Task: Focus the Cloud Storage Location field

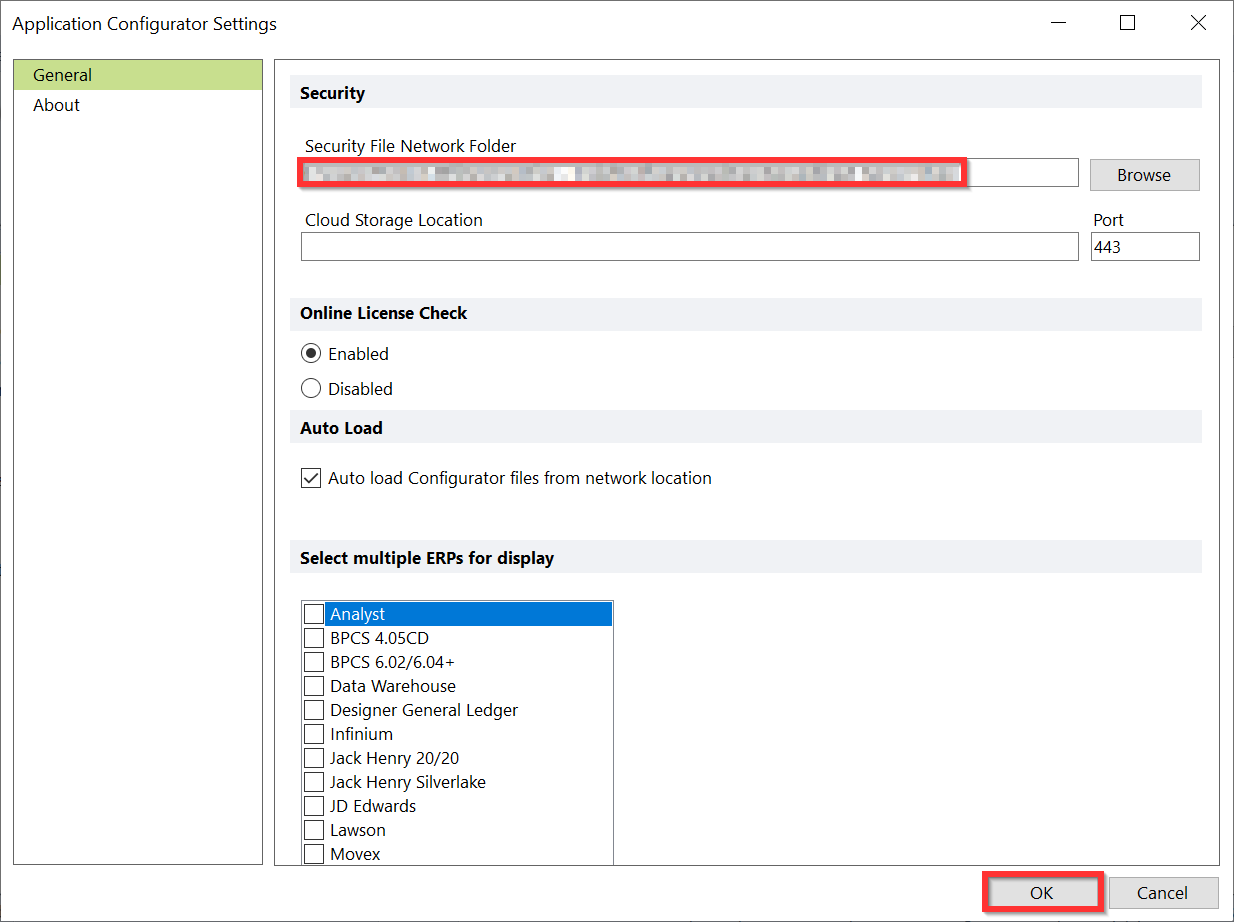Action: point(689,247)
